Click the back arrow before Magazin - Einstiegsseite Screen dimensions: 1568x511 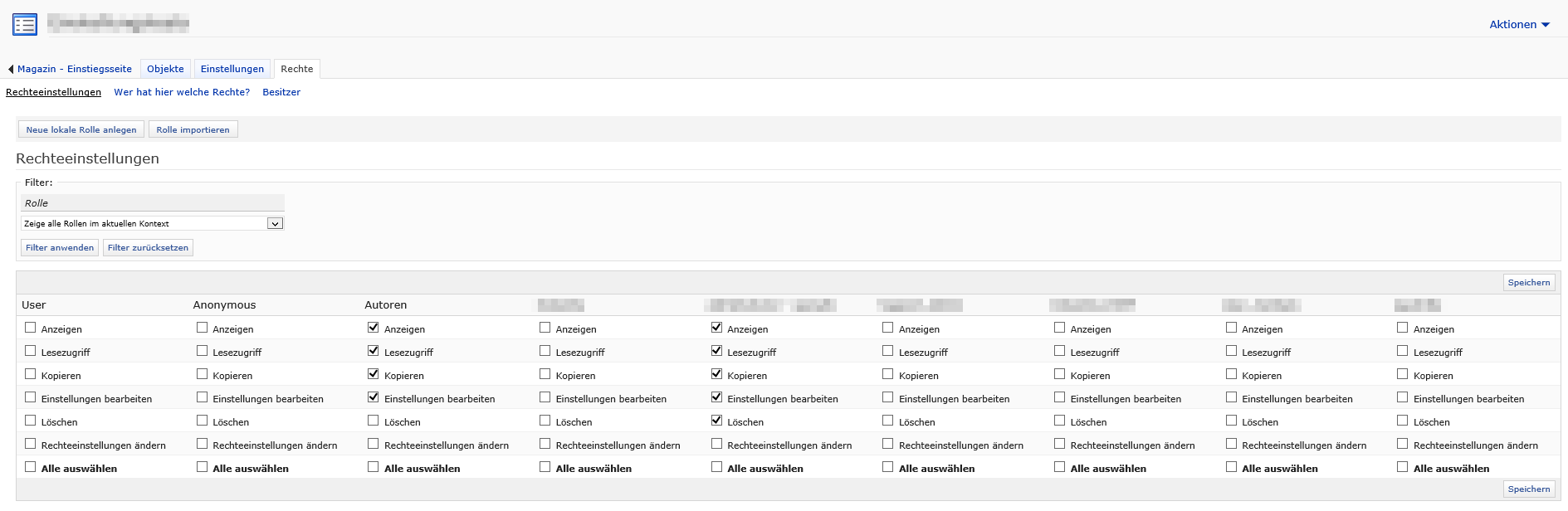[x=11, y=70]
